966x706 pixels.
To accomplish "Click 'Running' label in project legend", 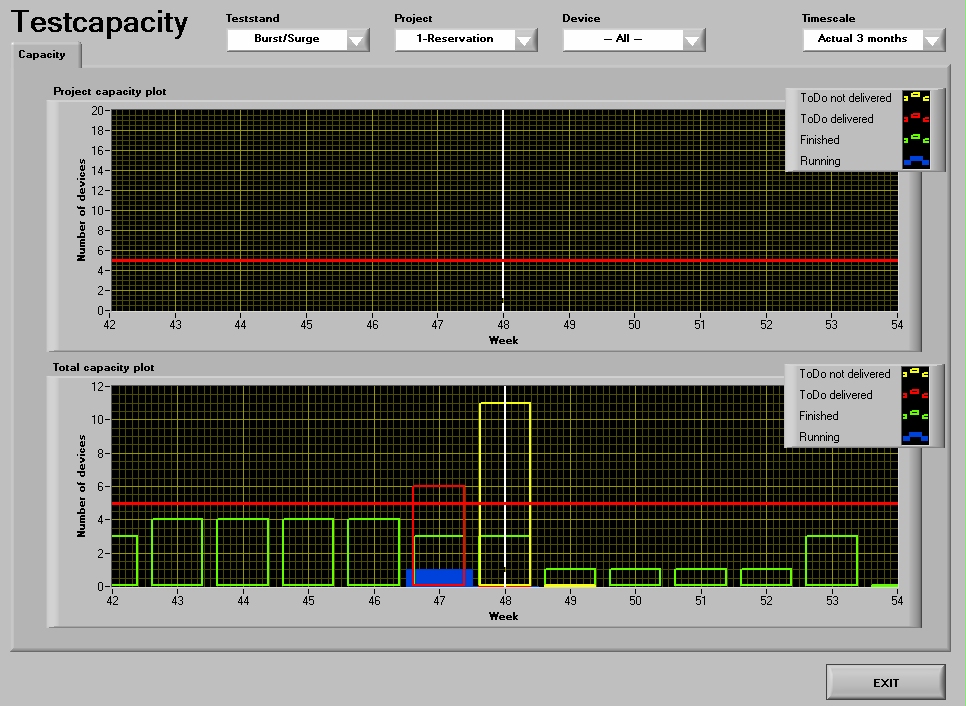I will [x=820, y=161].
